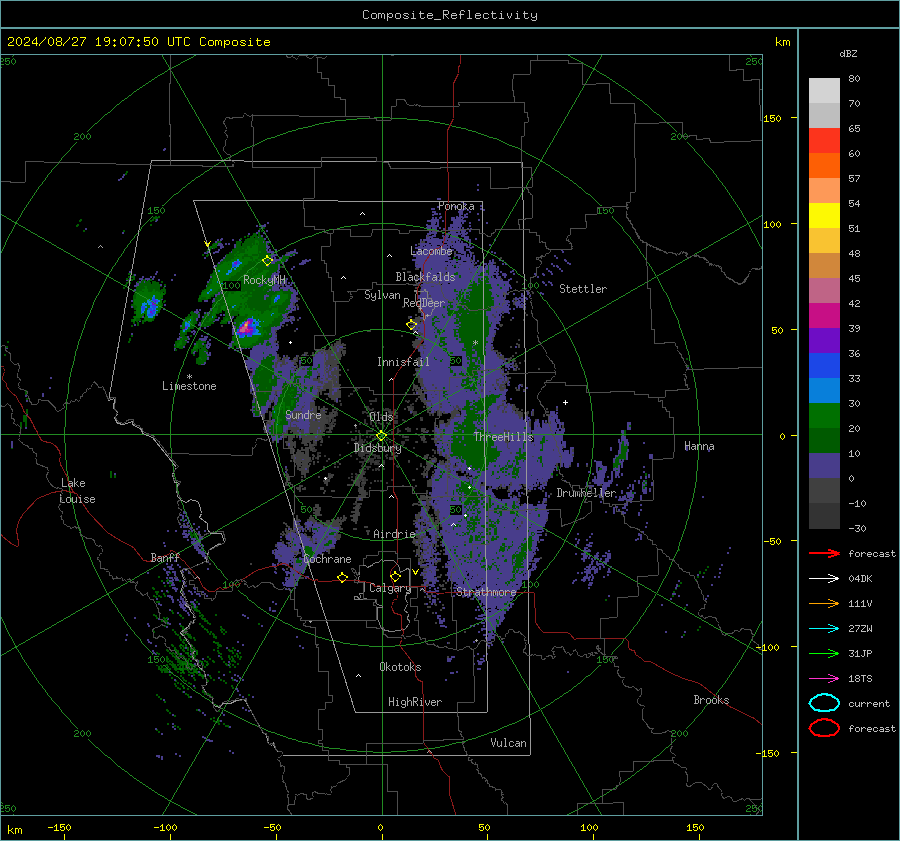The height and width of the screenshot is (841, 900).
Task: Click the light gray 70–80 dBZ swatch
Action: (824, 91)
